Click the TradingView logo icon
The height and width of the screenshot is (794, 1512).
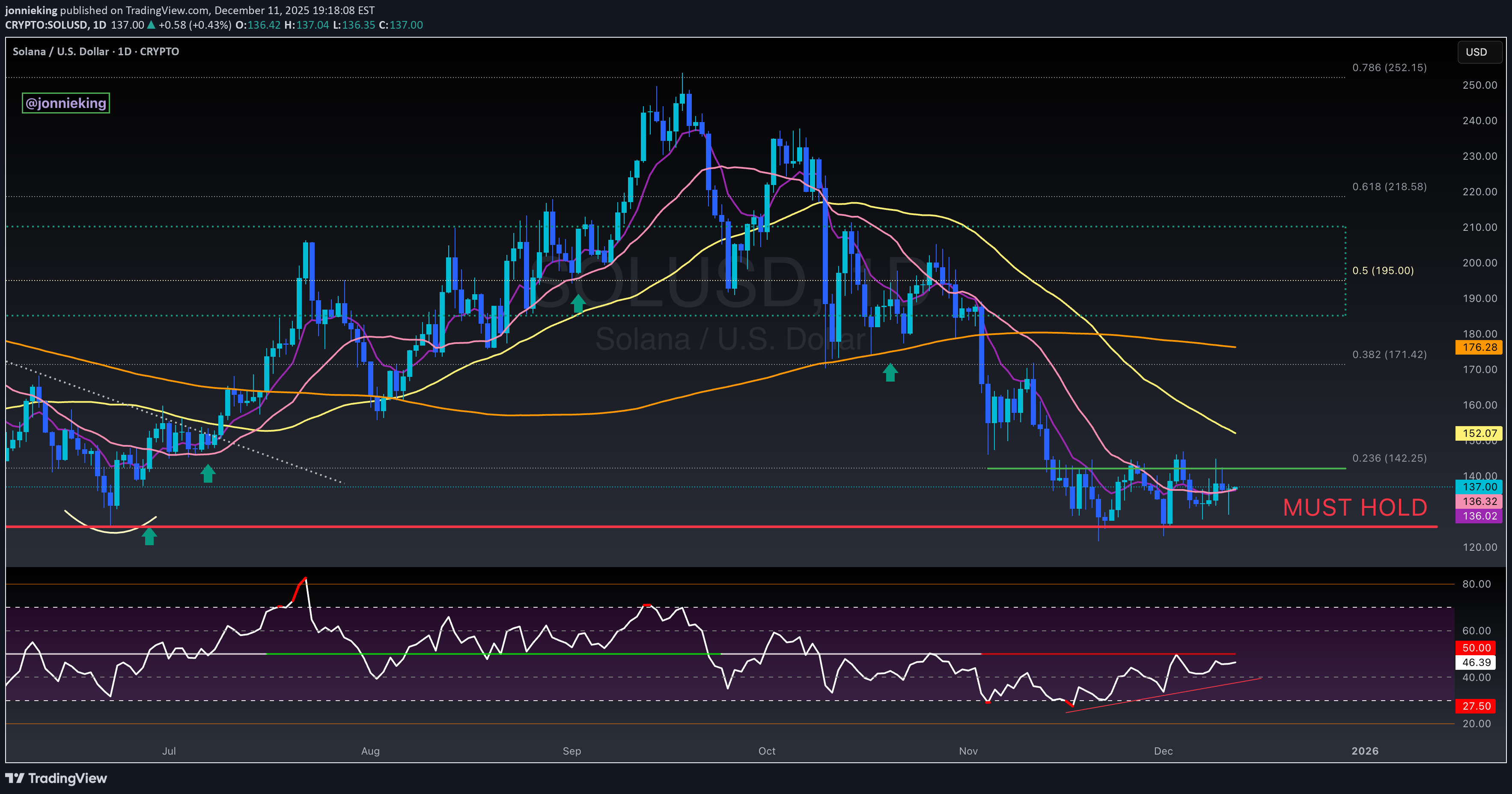[x=15, y=778]
